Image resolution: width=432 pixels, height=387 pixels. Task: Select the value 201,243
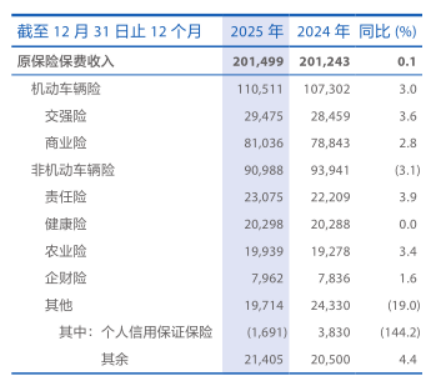[325, 62]
